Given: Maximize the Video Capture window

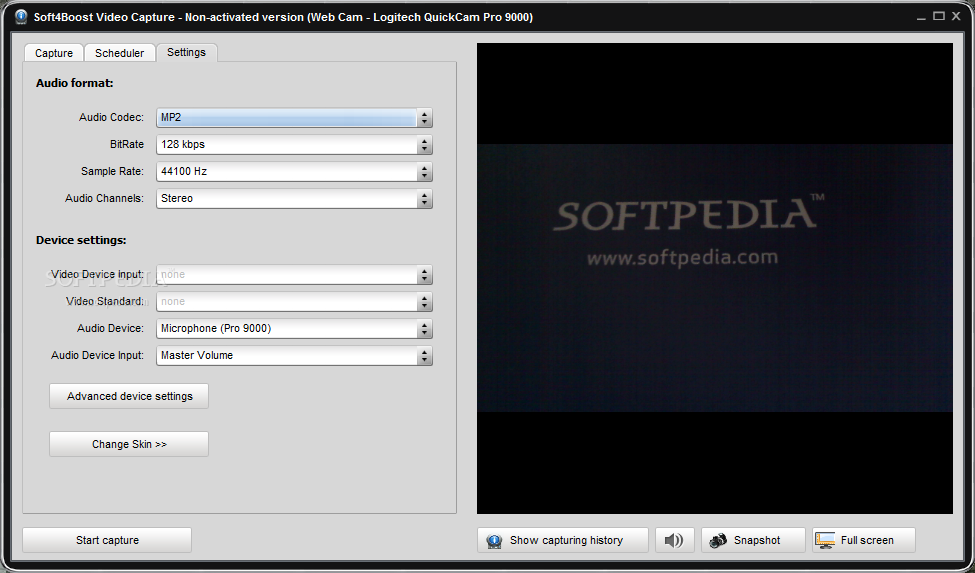Looking at the screenshot, I should point(939,16).
